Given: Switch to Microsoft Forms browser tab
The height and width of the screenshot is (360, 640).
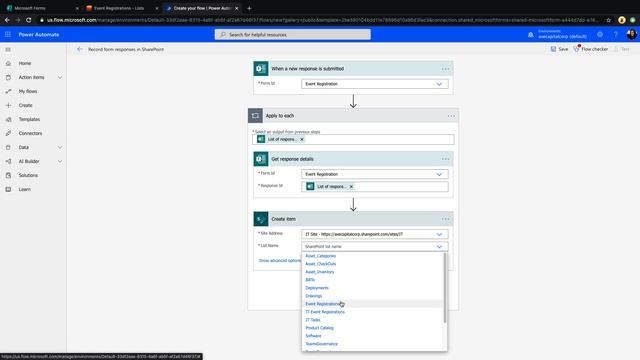Looking at the screenshot, I should coord(42,8).
